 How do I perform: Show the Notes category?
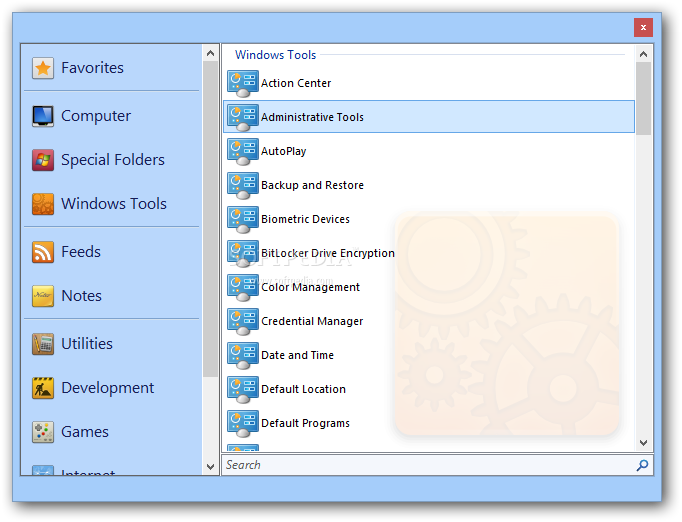[81, 296]
